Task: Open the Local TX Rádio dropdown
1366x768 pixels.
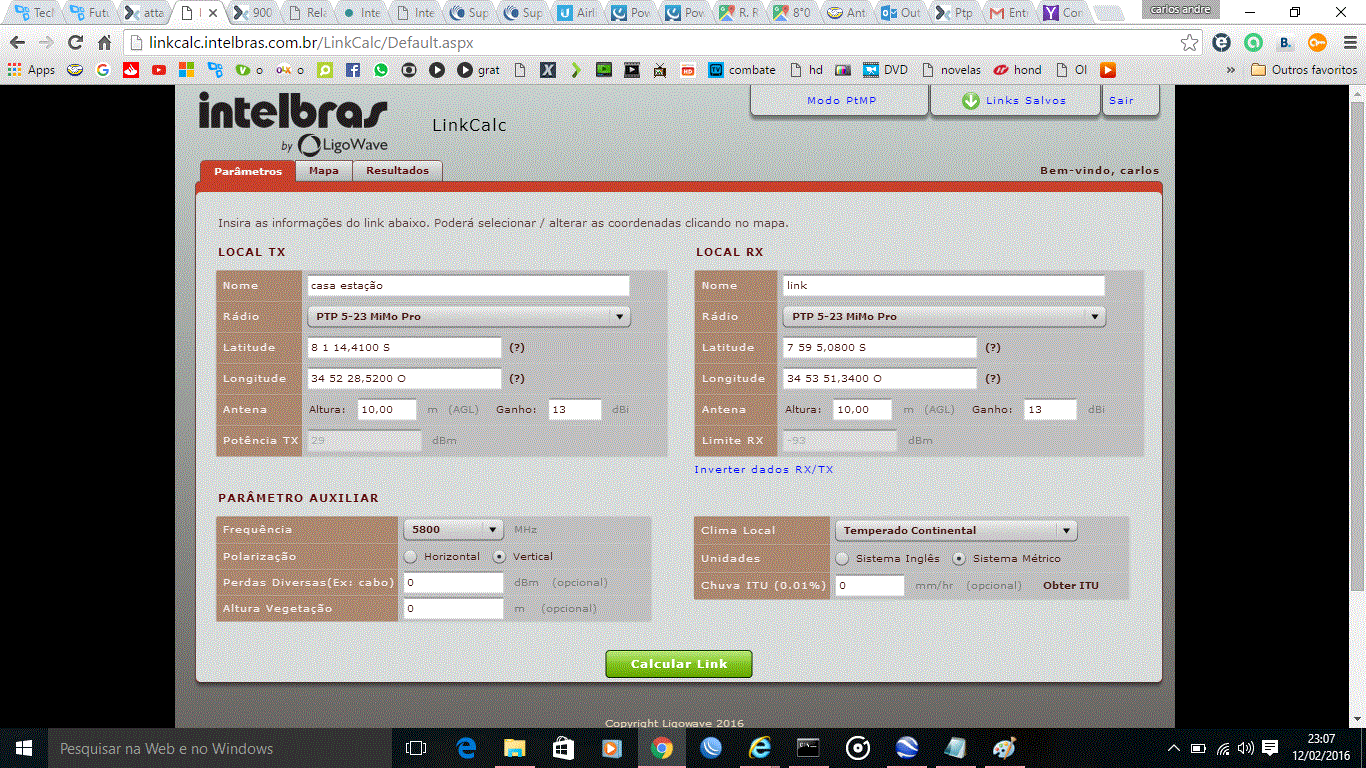Action: [468, 317]
